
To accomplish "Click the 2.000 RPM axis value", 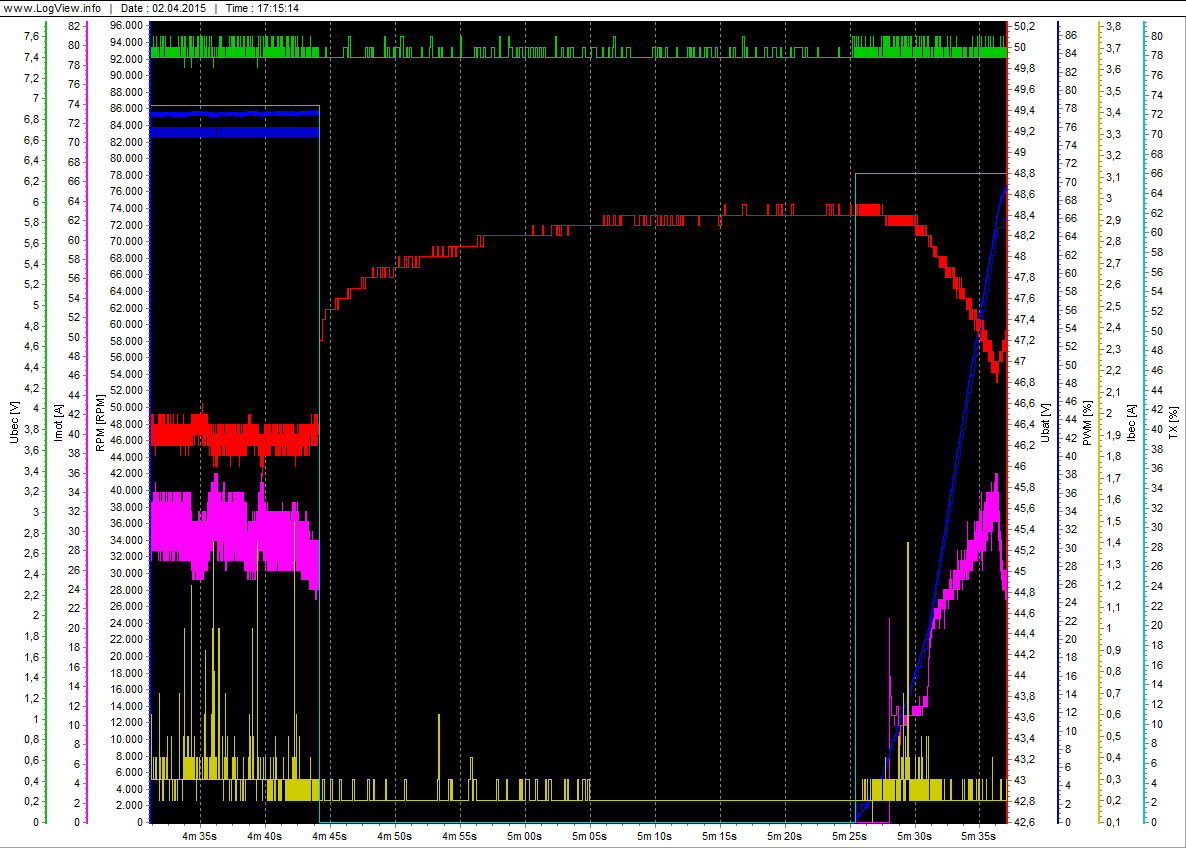I will (129, 805).
